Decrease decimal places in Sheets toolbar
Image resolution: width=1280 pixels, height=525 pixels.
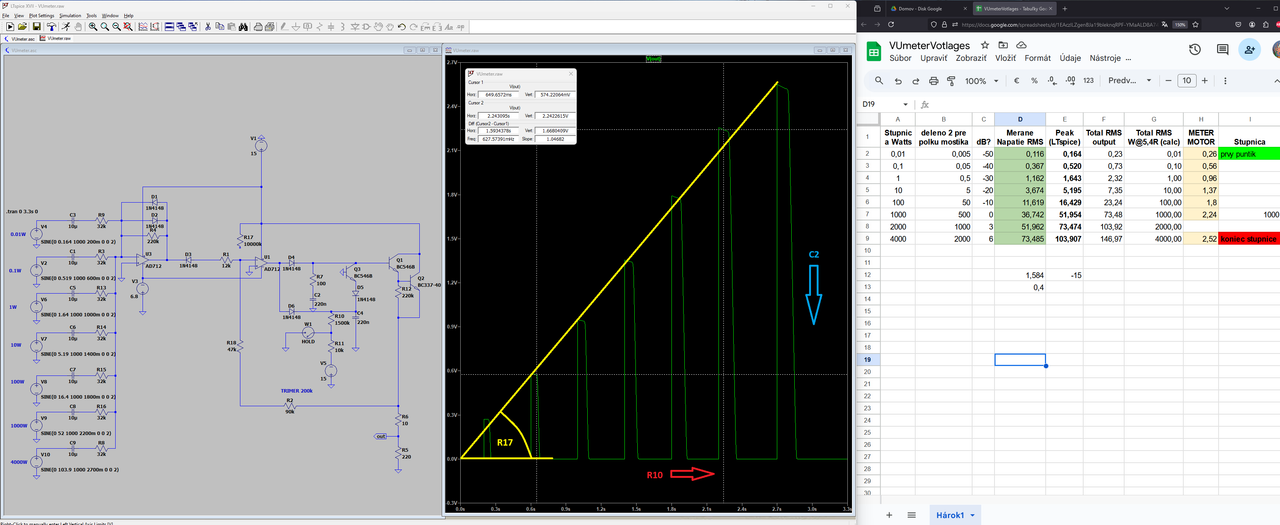pos(1052,81)
